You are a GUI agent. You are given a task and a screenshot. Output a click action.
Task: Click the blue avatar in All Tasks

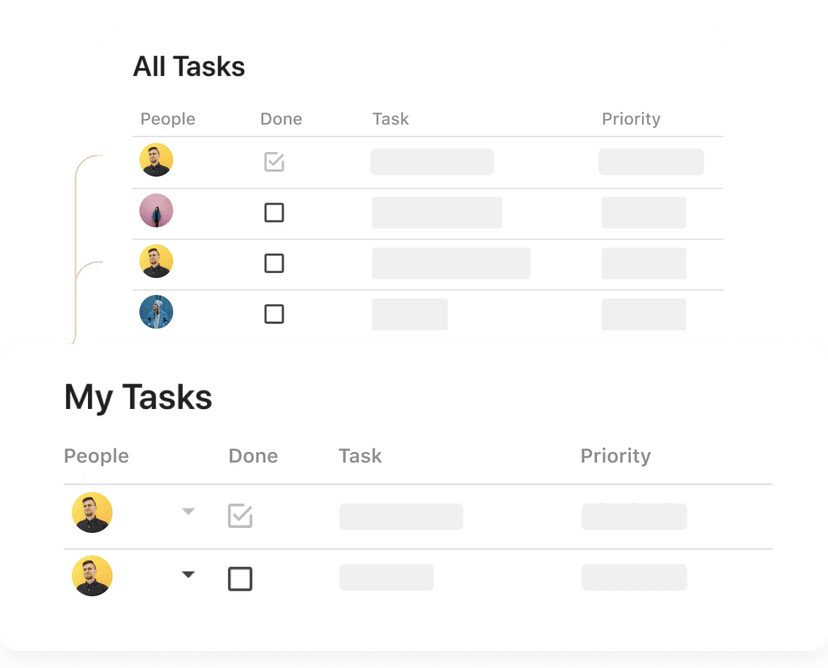point(156,313)
